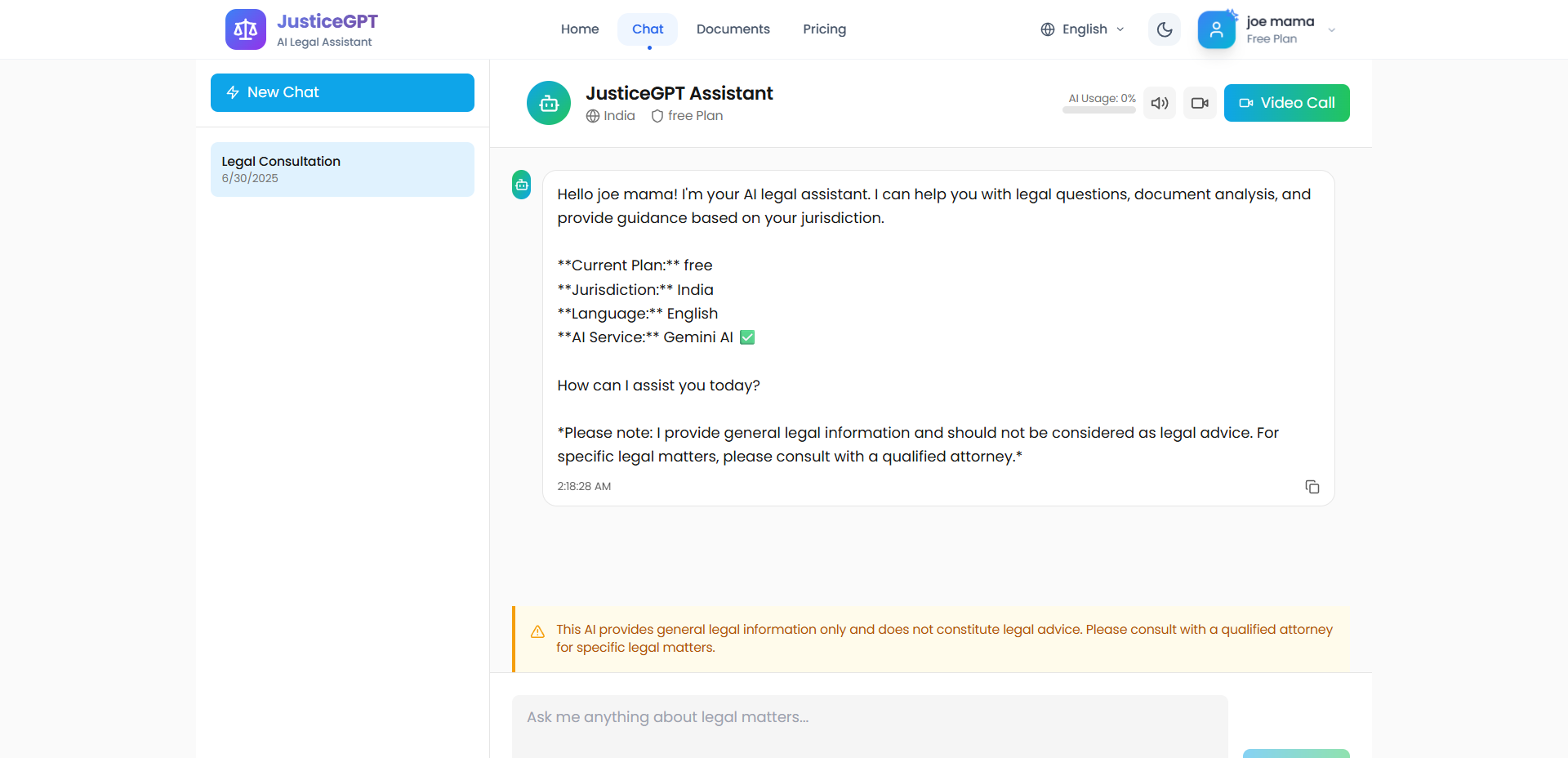Click the warning triangle icon in disclaimer

[537, 631]
